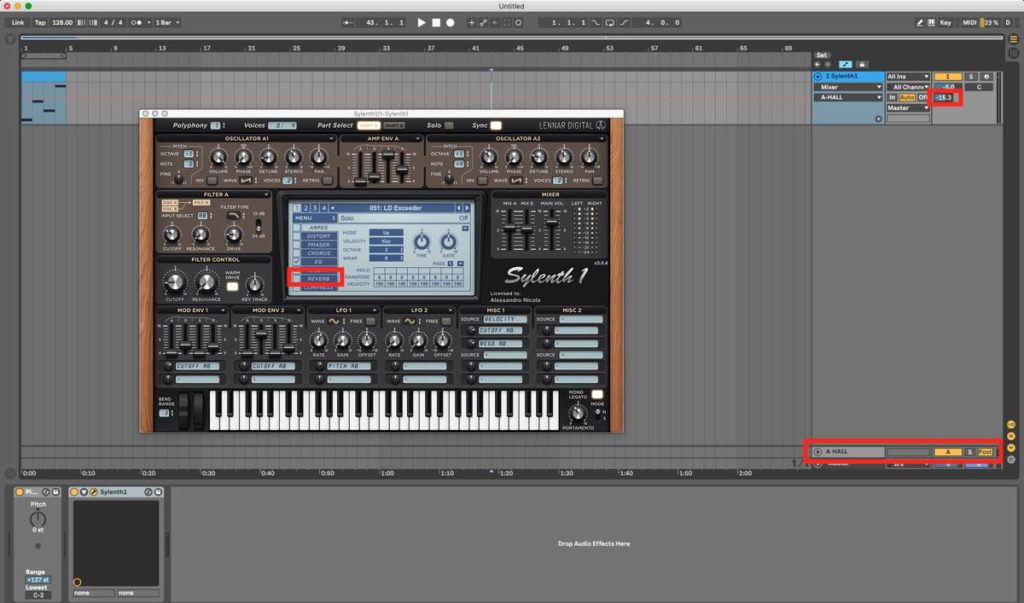Enable the REVERB checkbox in Sylenth1

(x=295, y=276)
